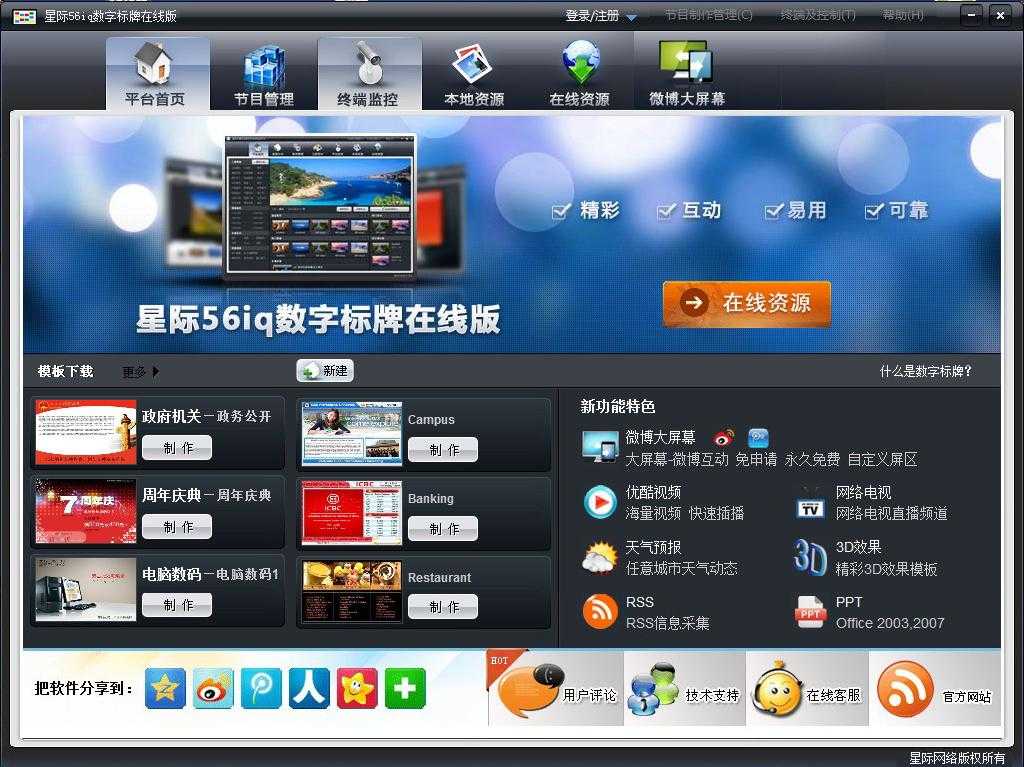Go to 本地资源 tab
Screen dimensions: 1024x767
click(474, 73)
